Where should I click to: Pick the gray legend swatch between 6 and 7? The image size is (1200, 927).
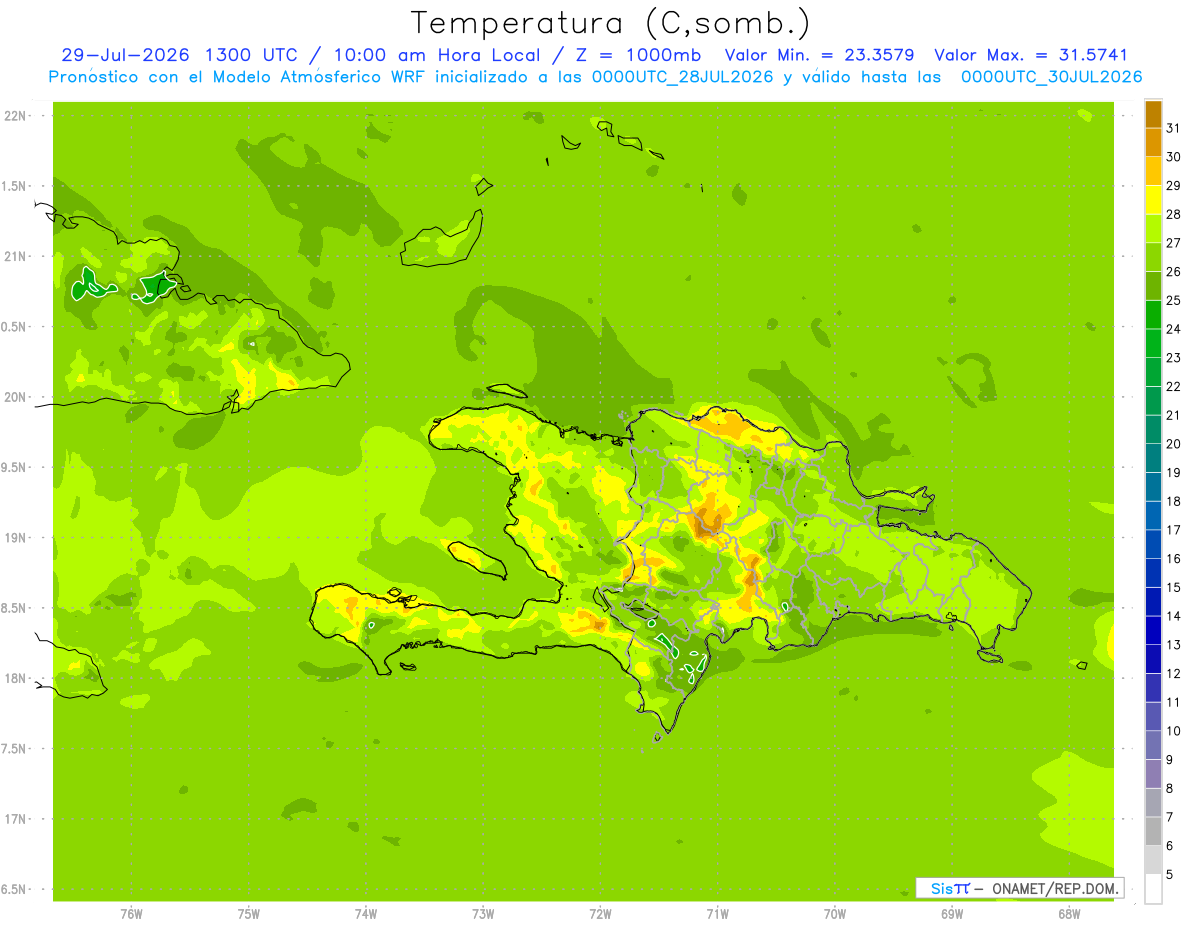tap(1153, 832)
